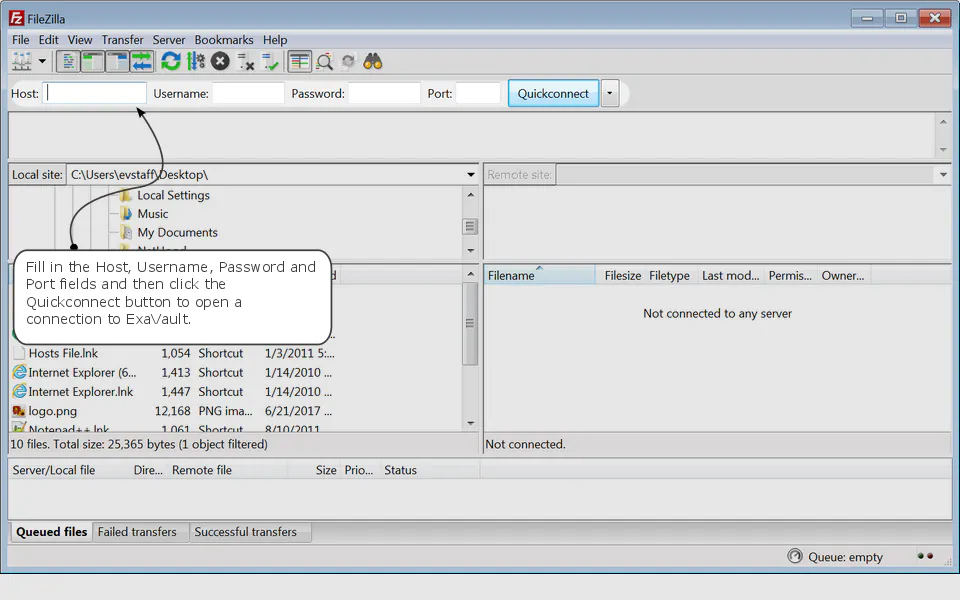Open the Site Manager icon
The height and width of the screenshot is (600, 960).
point(22,61)
